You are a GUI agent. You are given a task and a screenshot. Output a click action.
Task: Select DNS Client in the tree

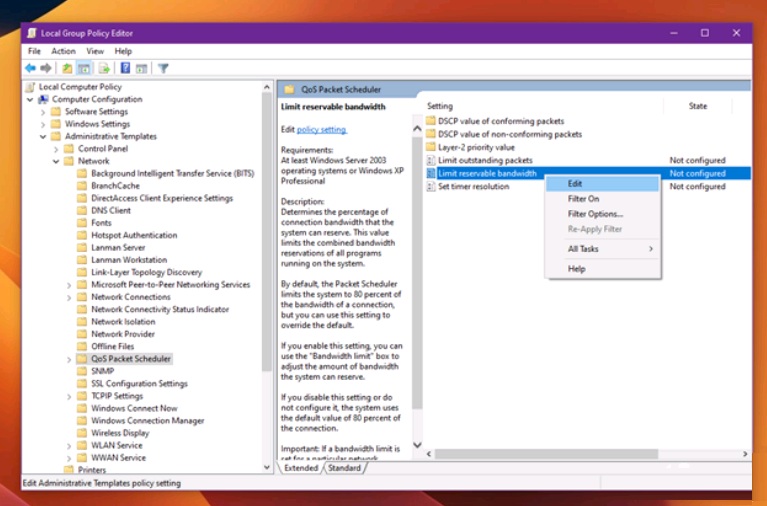[111, 210]
